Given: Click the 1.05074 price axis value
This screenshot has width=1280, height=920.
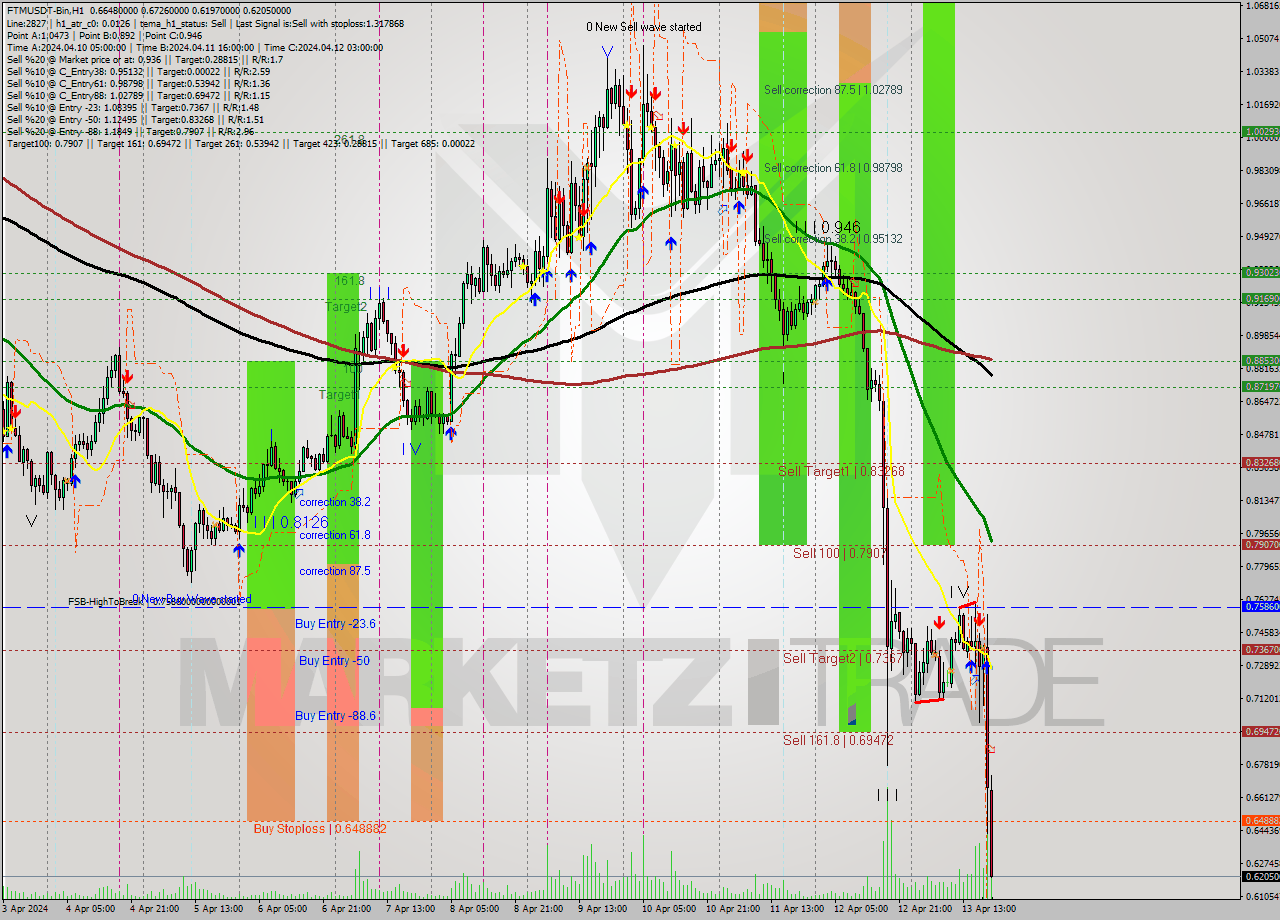Looking at the screenshot, I should click(x=1260, y=38).
